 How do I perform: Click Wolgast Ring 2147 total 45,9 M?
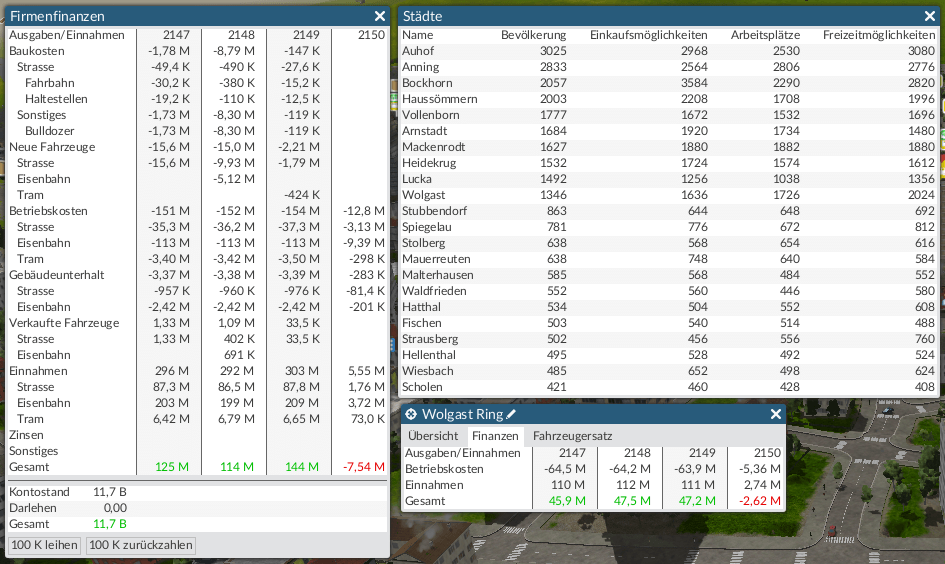(567, 501)
